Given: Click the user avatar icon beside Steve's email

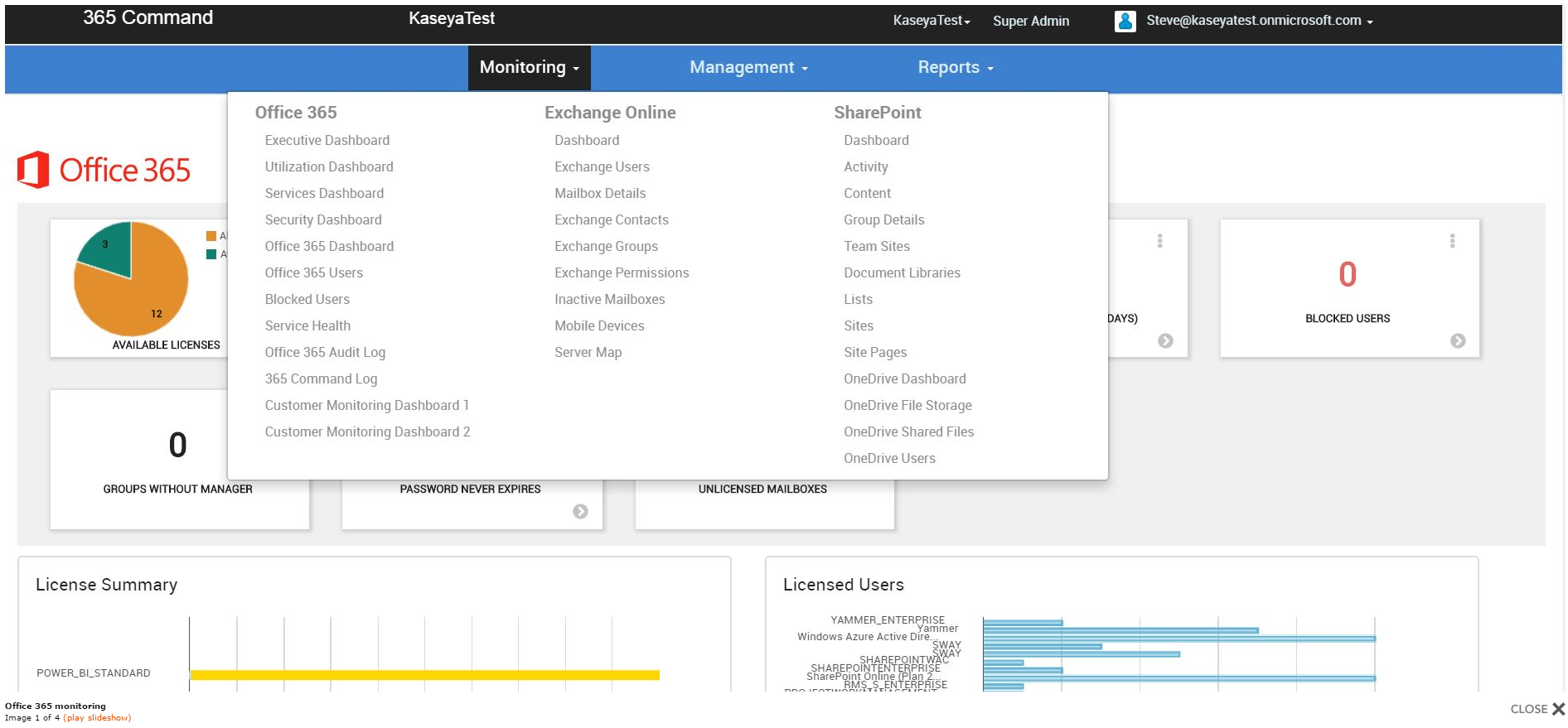Looking at the screenshot, I should [1125, 22].
